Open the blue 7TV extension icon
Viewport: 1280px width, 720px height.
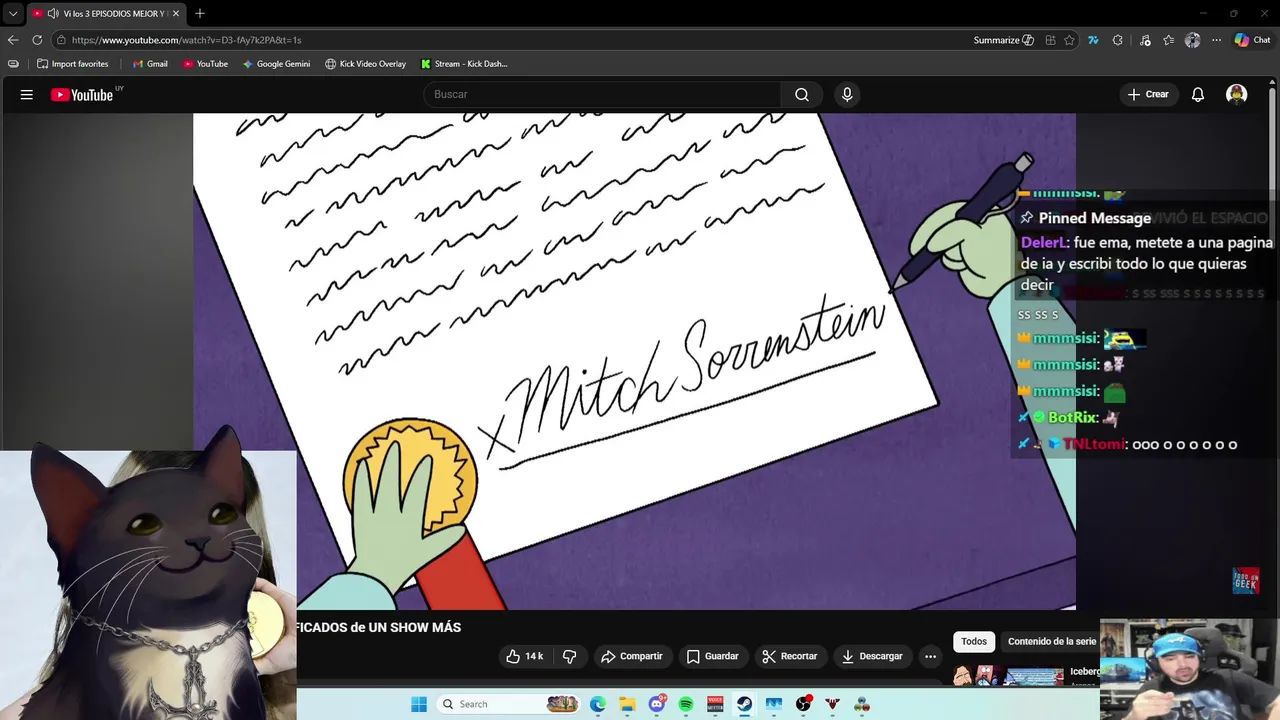tap(1093, 40)
